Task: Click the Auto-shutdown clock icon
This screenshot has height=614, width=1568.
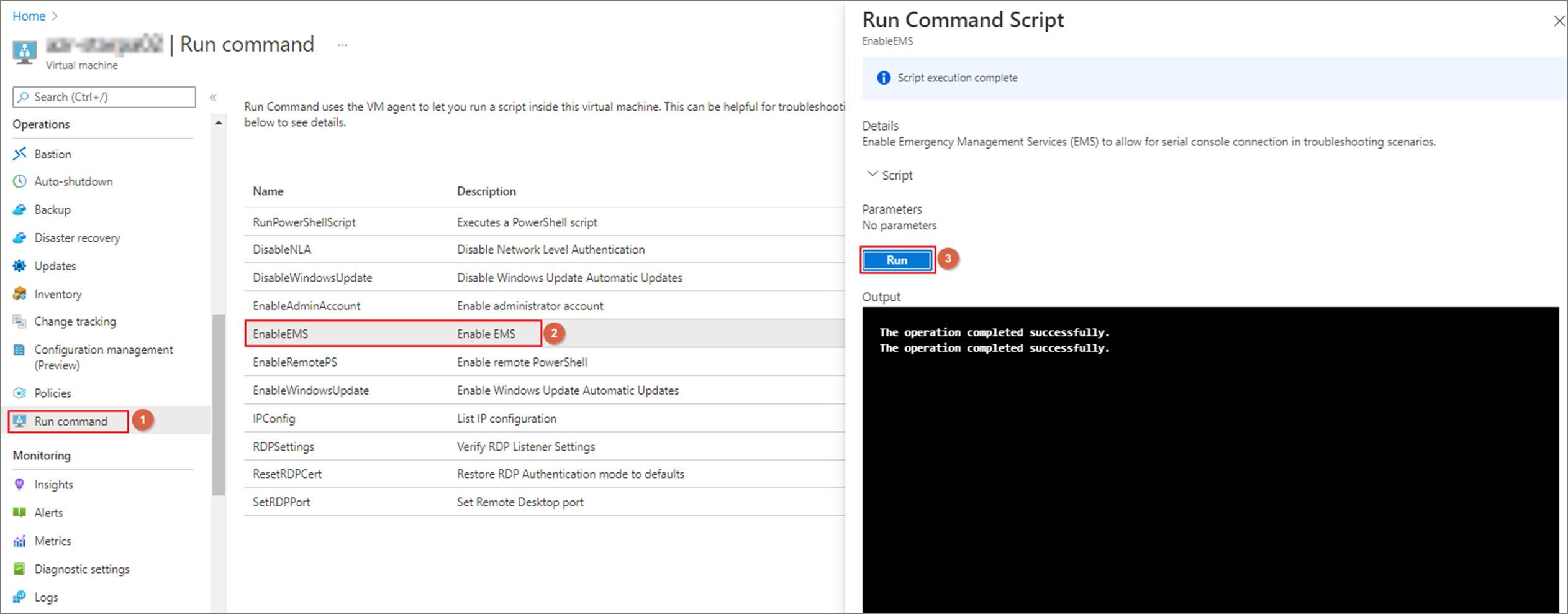Action: click(20, 181)
